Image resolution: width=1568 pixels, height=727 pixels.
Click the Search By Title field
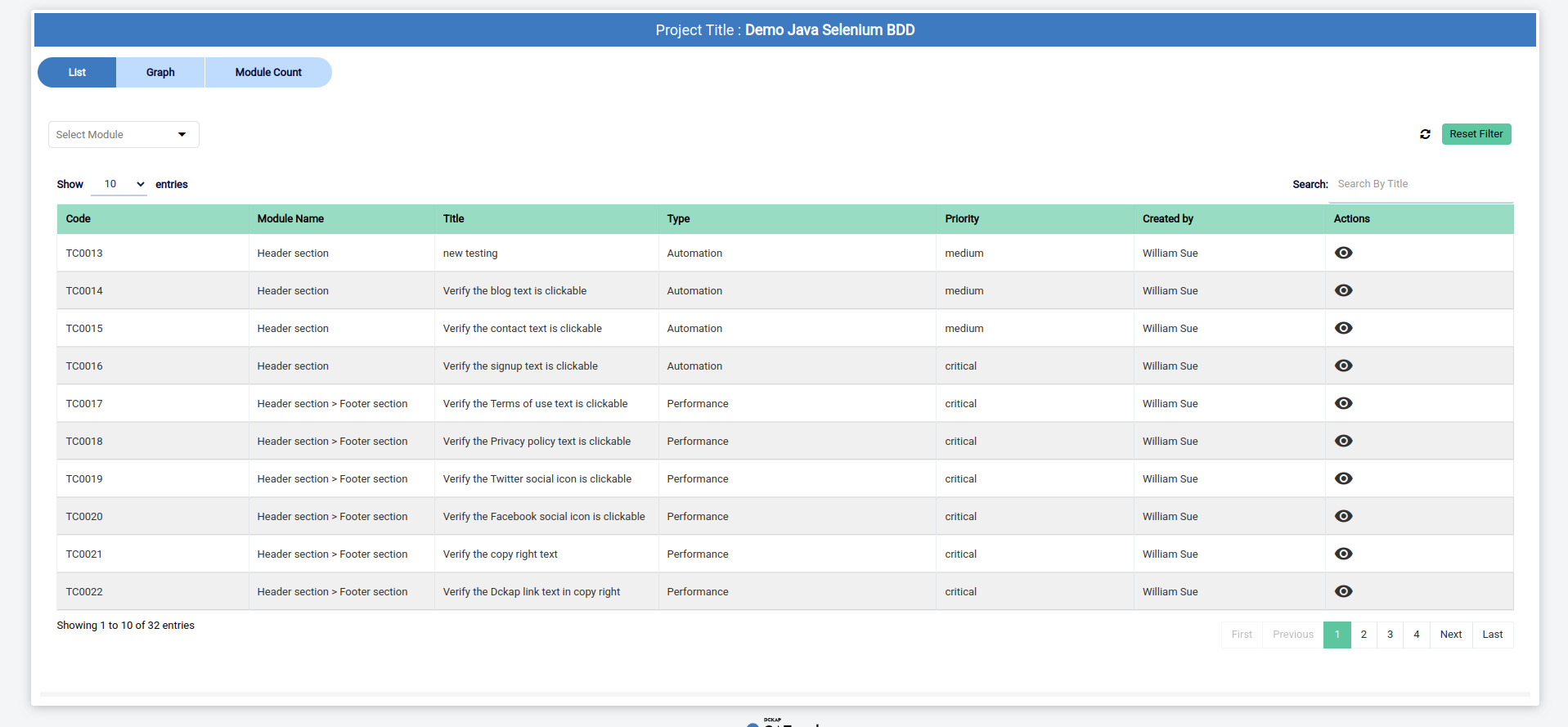pyautogui.click(x=1420, y=184)
